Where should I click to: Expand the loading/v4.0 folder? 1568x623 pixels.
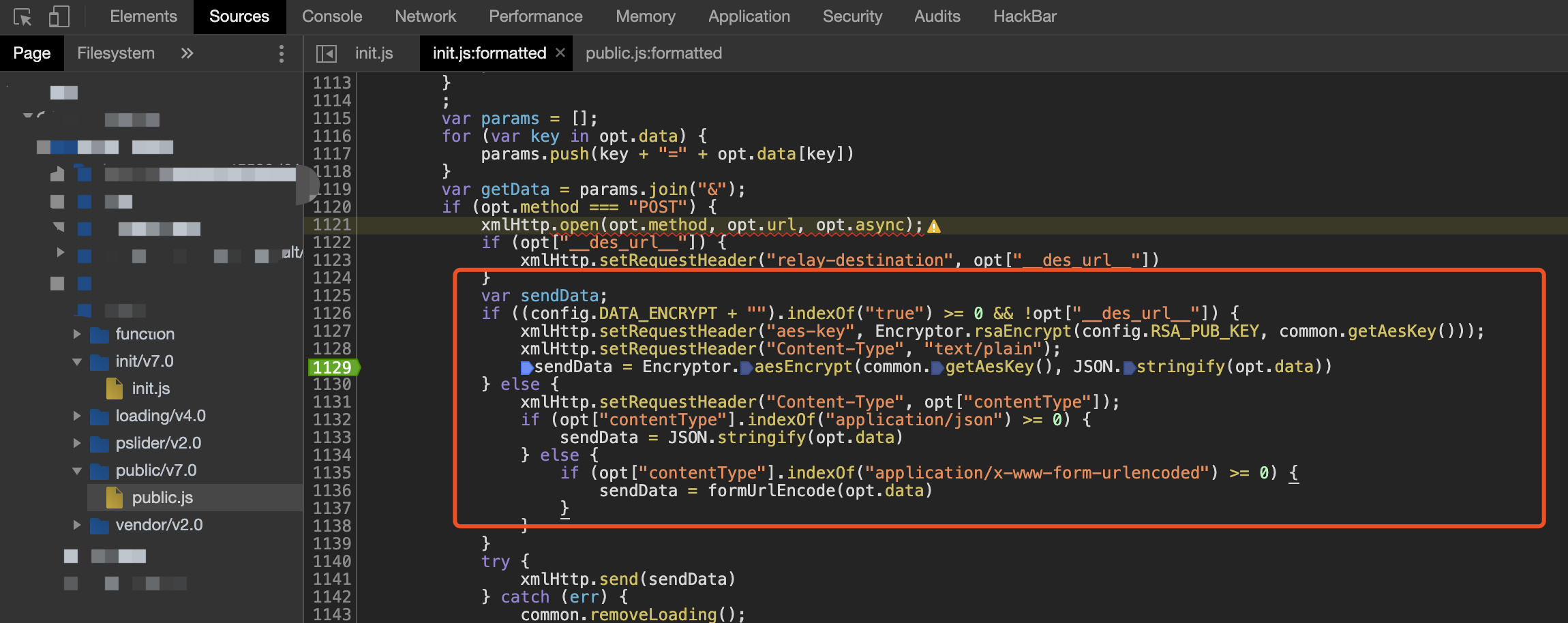pyautogui.click(x=77, y=416)
